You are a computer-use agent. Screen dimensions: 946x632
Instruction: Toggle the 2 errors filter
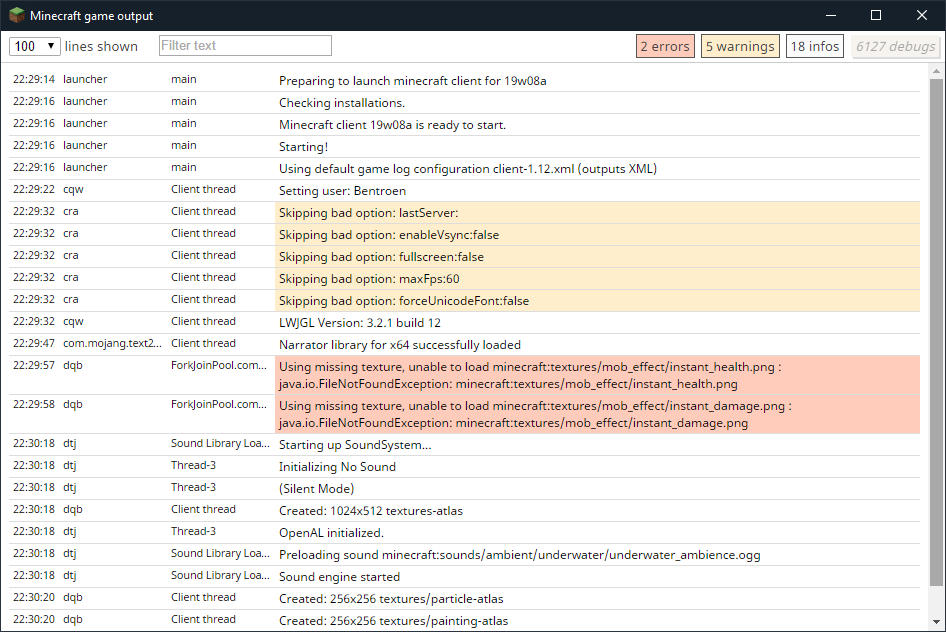point(665,46)
